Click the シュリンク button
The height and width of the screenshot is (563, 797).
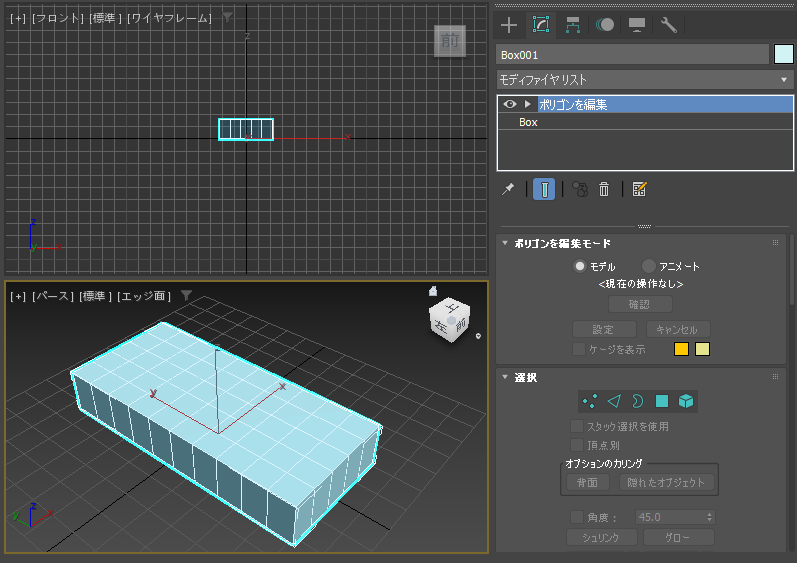(602, 537)
